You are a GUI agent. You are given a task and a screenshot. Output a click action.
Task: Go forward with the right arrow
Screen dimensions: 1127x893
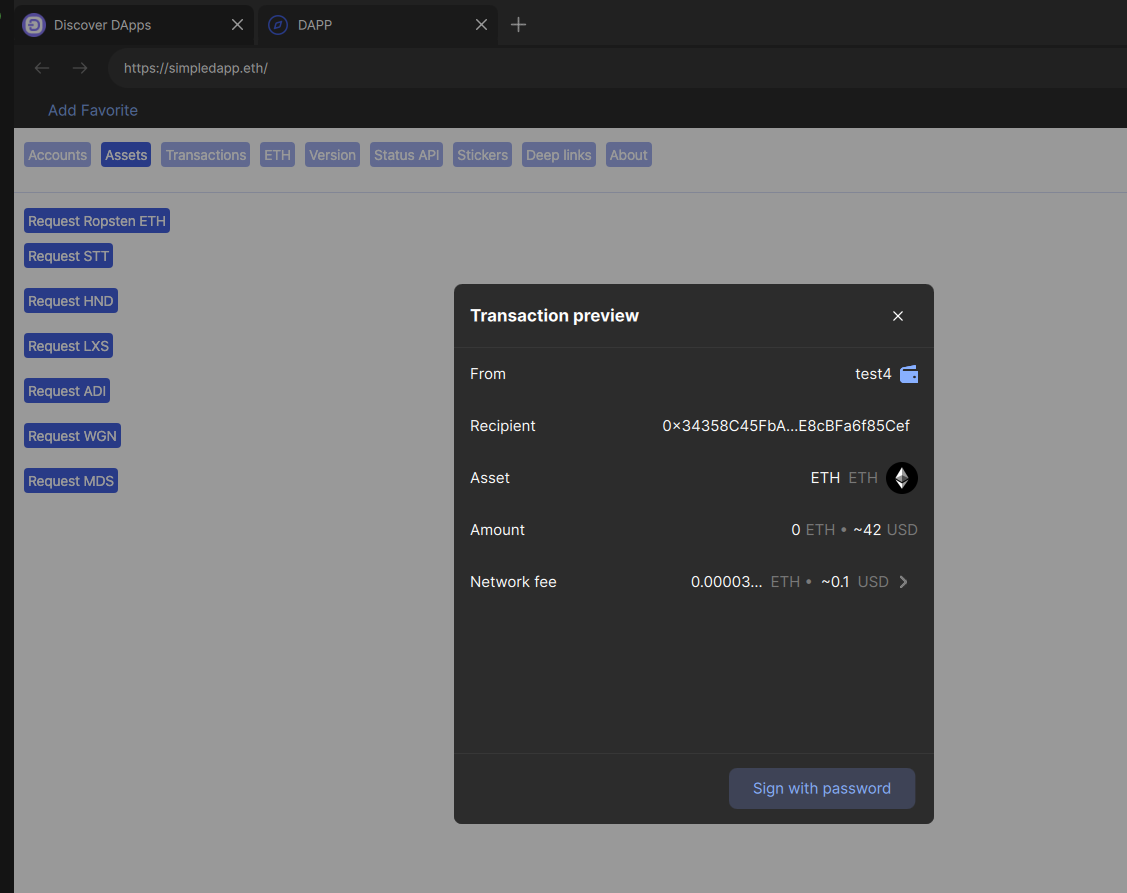pos(80,68)
